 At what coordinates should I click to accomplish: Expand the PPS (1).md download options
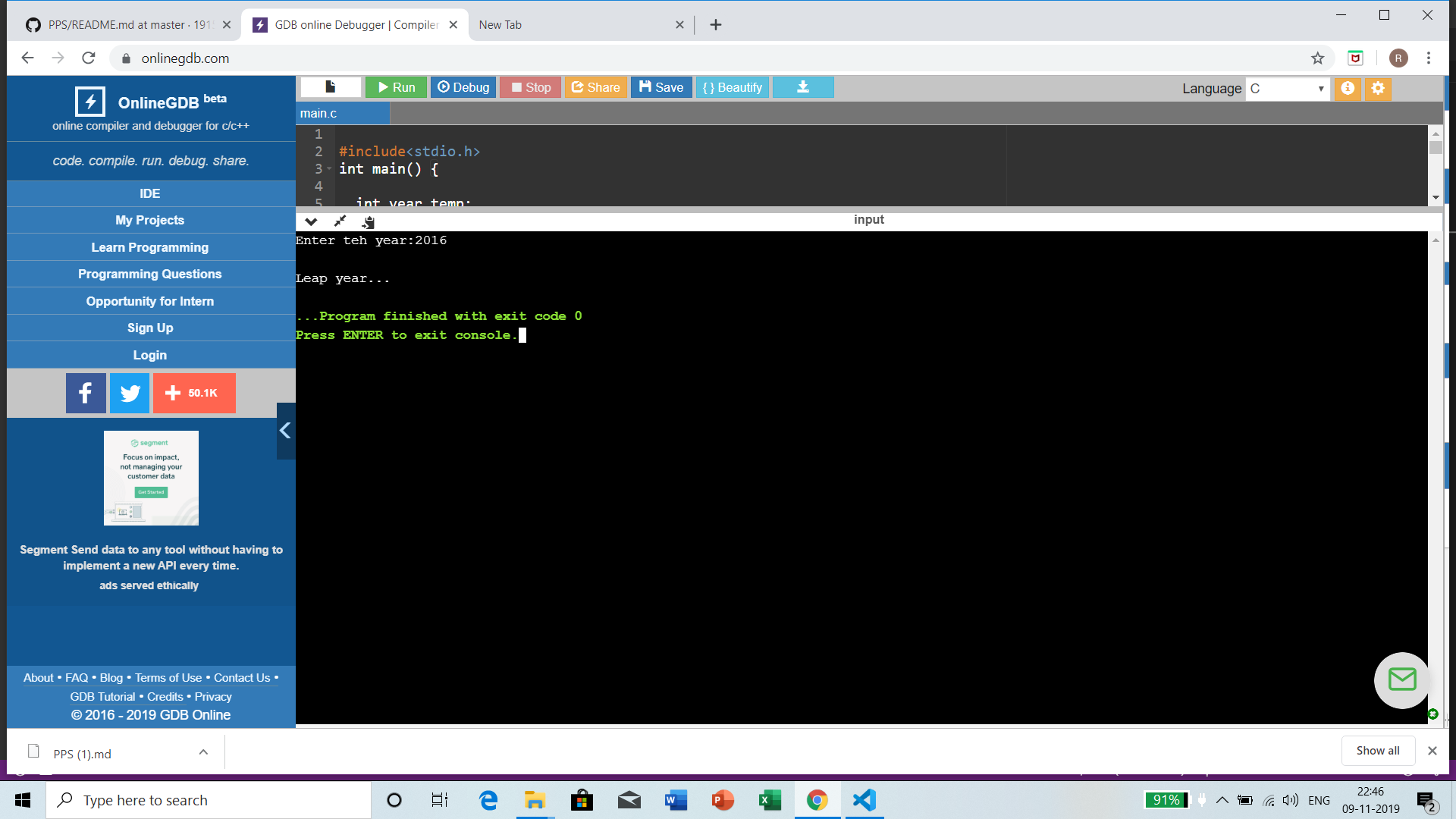(x=203, y=752)
